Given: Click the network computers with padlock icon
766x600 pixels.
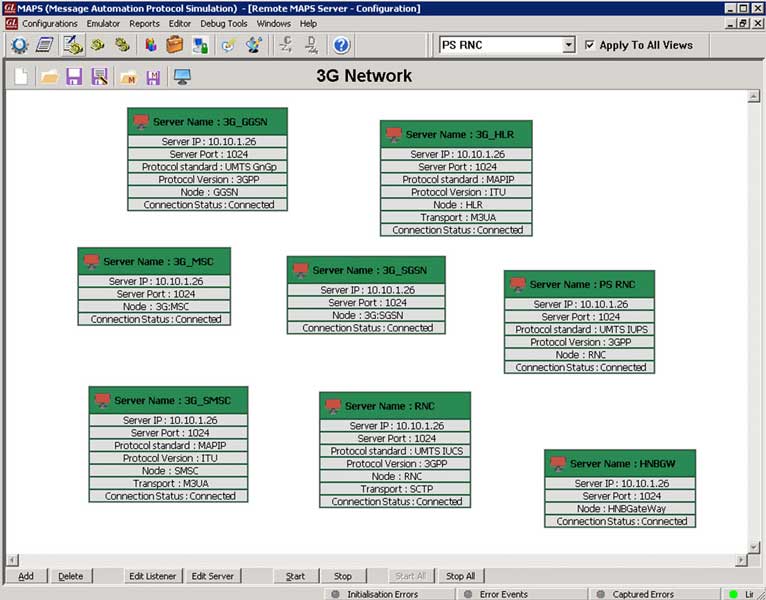Looking at the screenshot, I should pos(200,45).
